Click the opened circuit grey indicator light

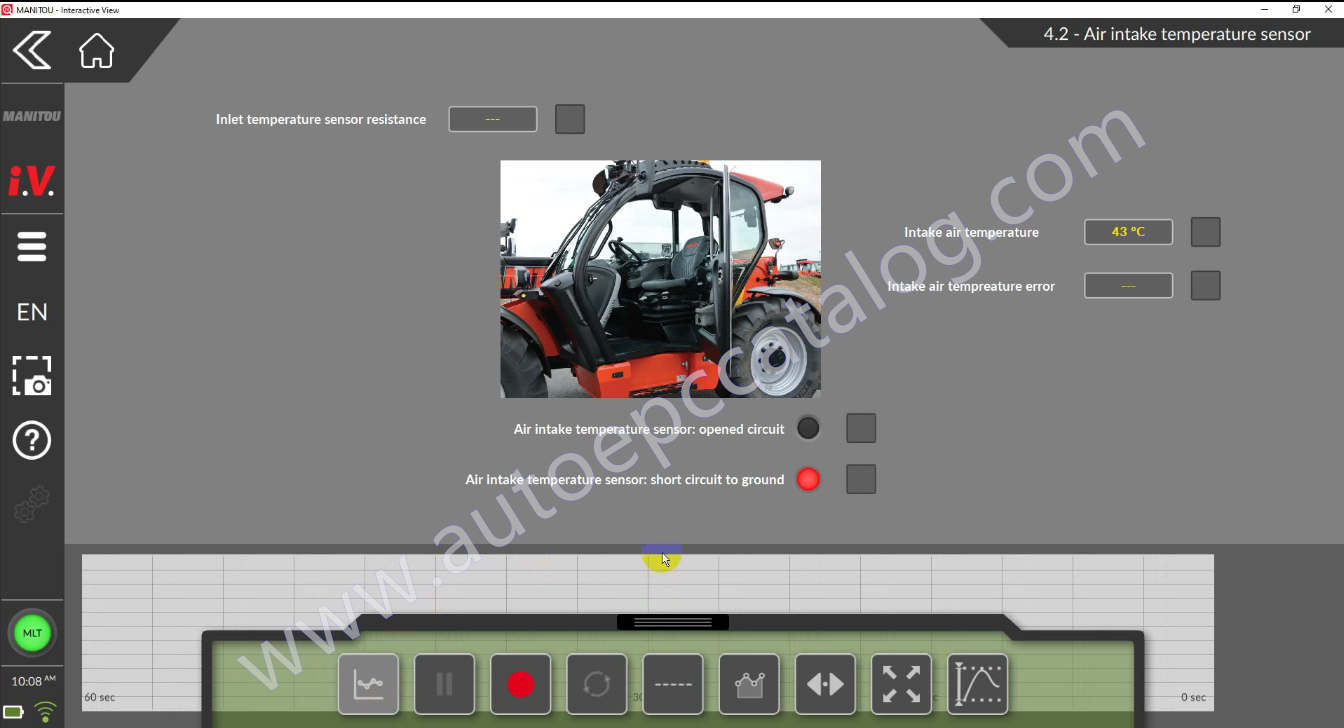(808, 428)
